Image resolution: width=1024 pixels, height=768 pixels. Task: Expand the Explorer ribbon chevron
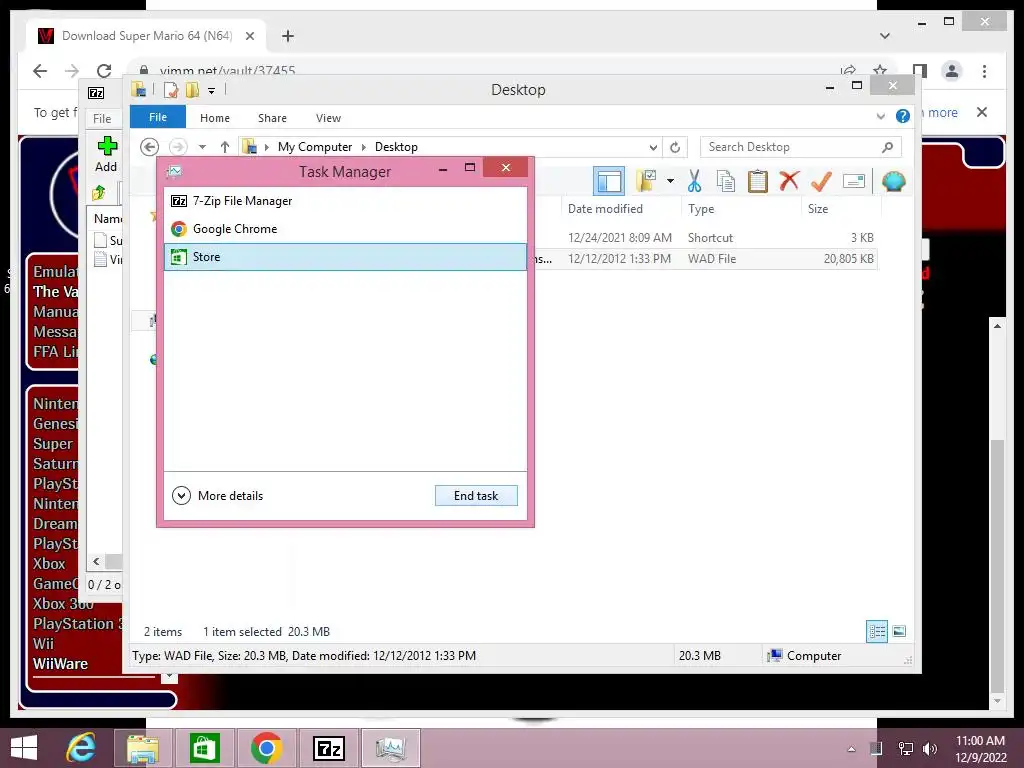(880, 117)
